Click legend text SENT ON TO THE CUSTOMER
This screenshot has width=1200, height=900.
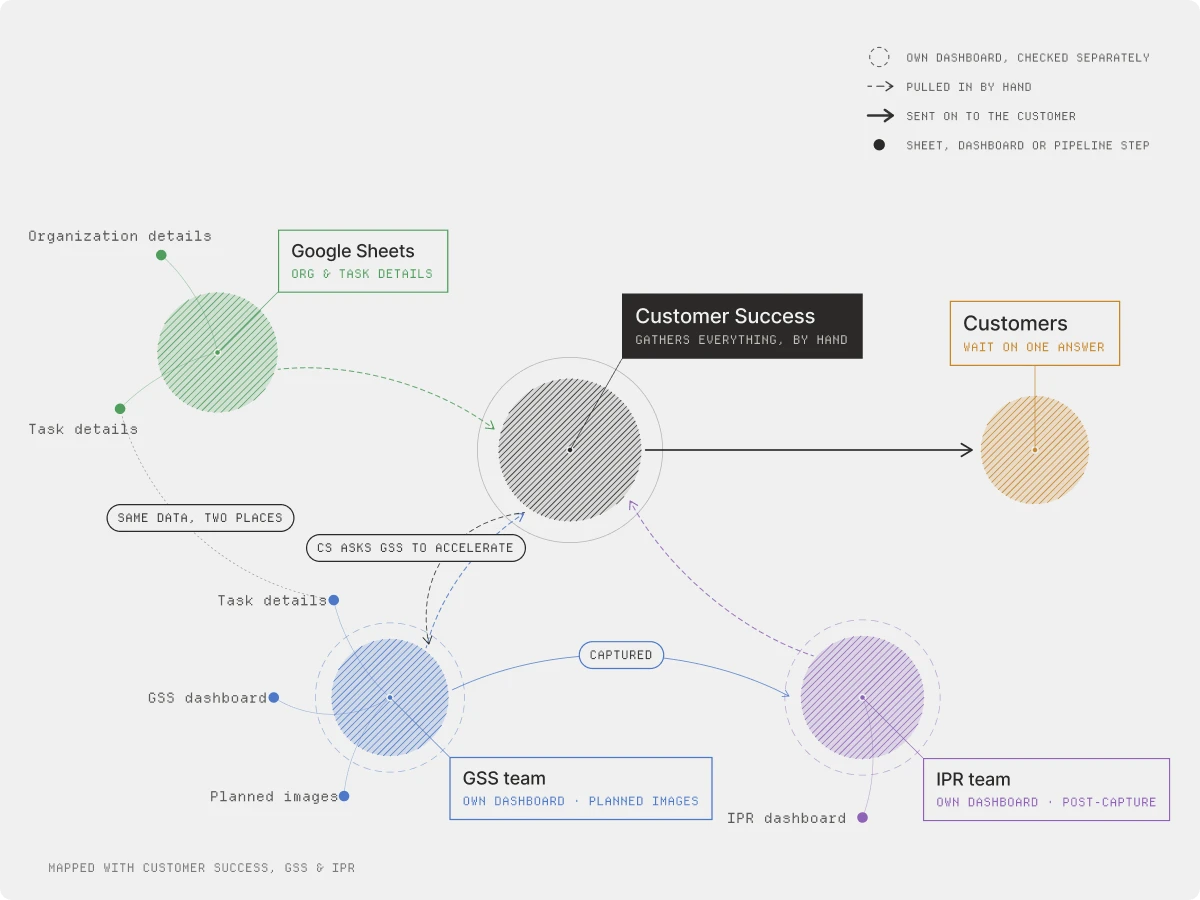click(x=991, y=116)
